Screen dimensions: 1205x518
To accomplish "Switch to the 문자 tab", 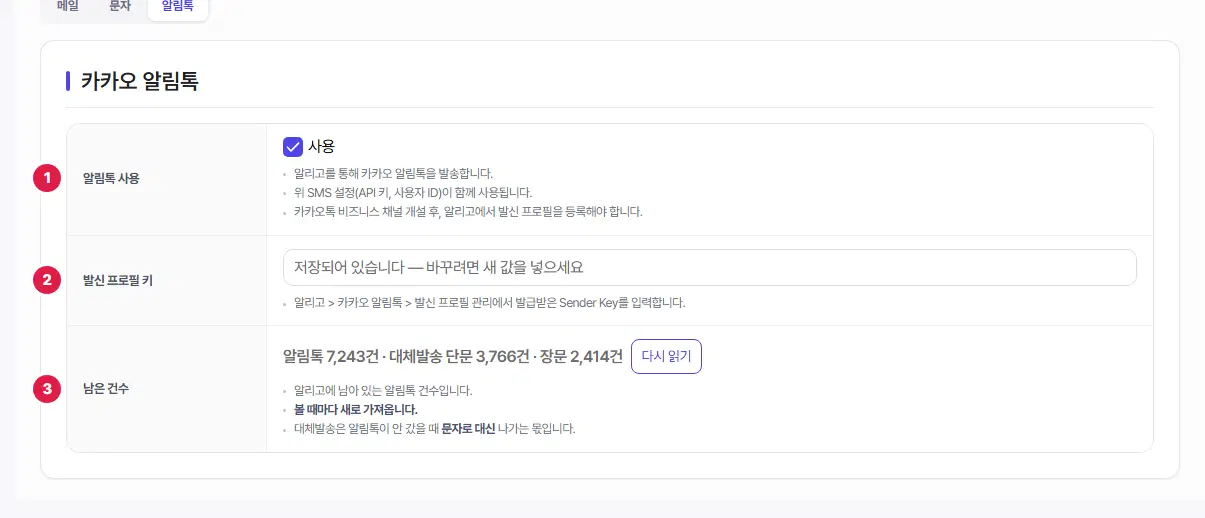I will [x=121, y=6].
